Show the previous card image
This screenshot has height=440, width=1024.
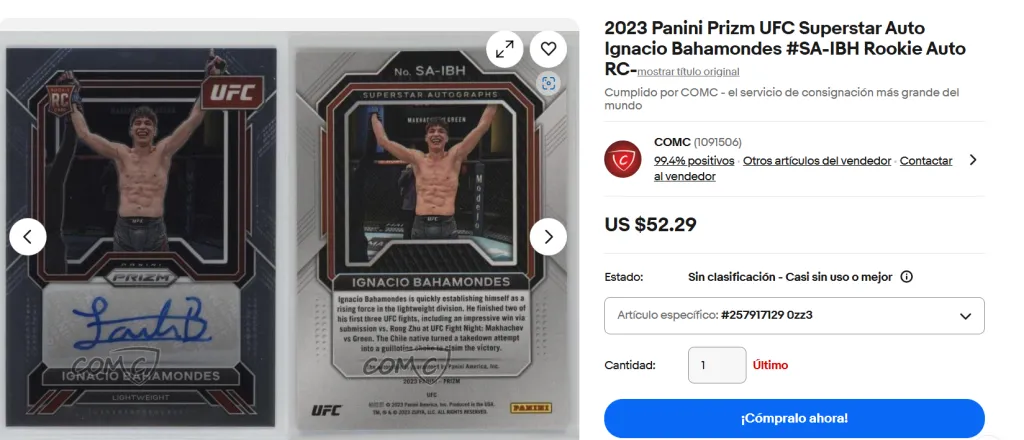tap(27, 236)
